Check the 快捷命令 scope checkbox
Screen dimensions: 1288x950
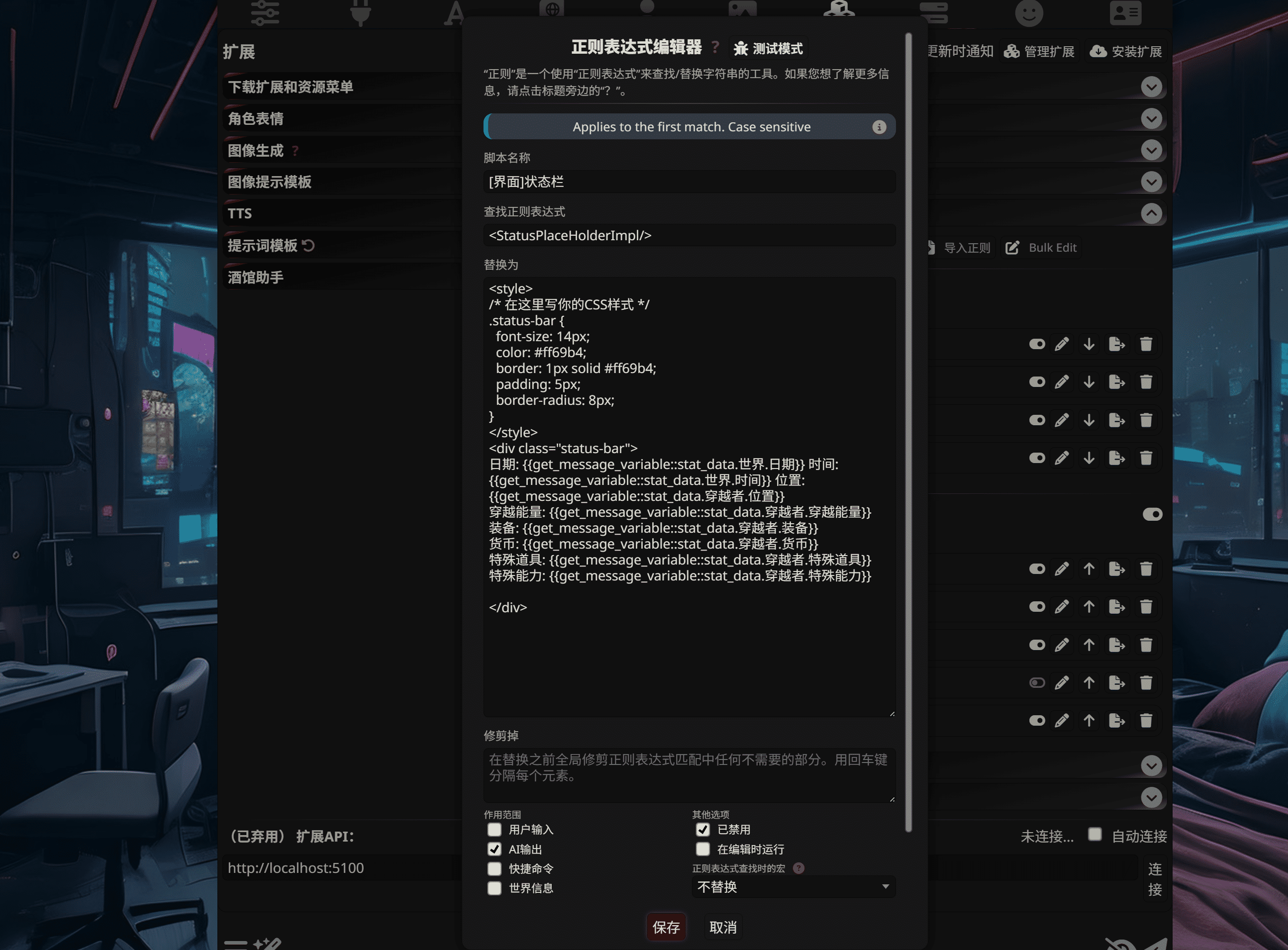pyautogui.click(x=494, y=869)
